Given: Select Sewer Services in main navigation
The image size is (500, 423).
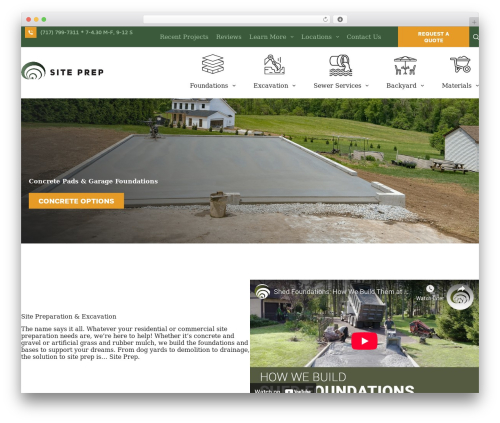Looking at the screenshot, I should (x=337, y=86).
